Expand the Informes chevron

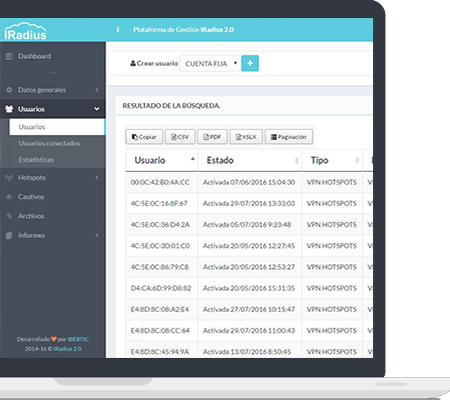[97, 235]
